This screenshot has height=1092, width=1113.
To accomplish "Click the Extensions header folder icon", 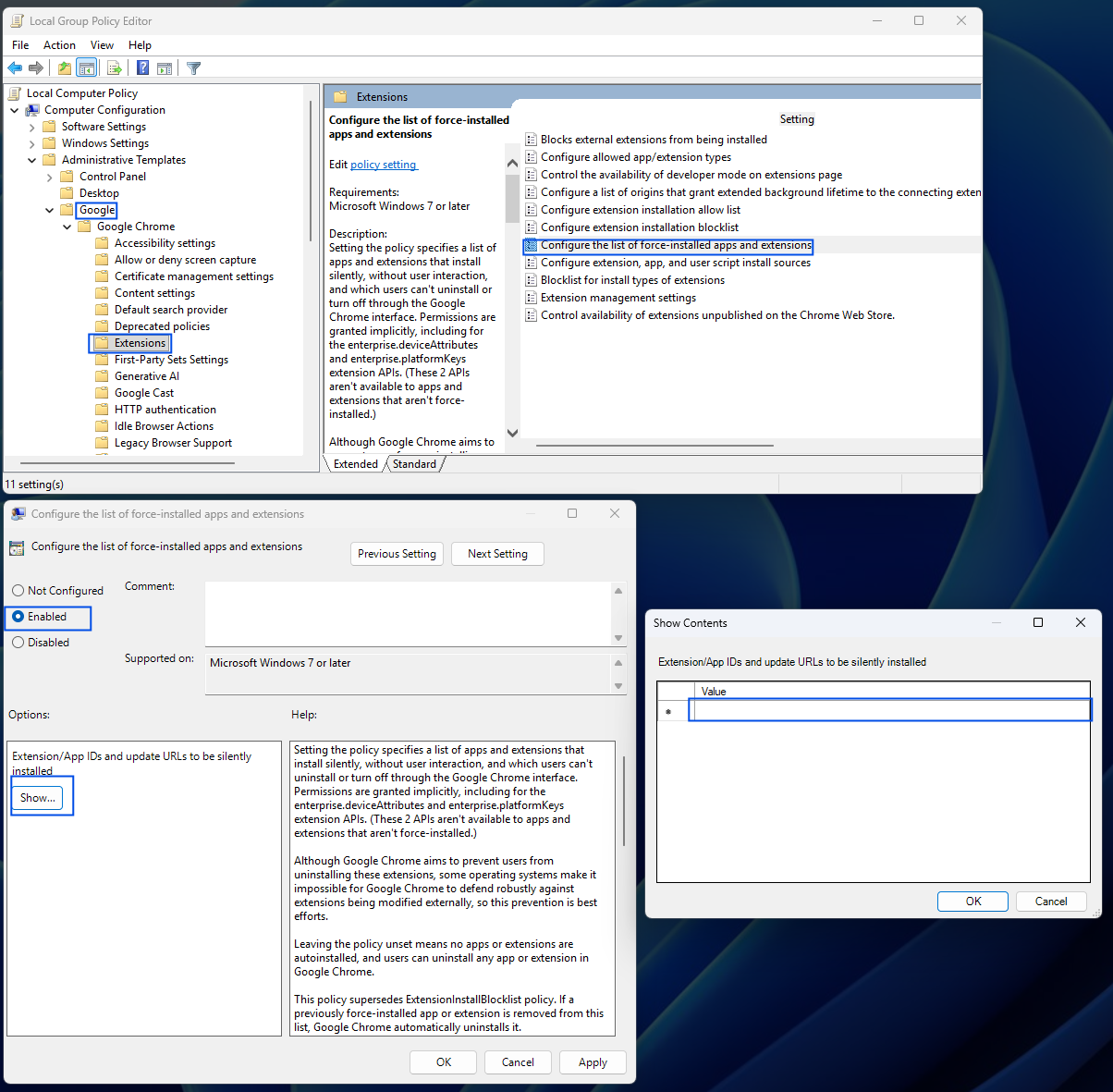I will click(340, 96).
